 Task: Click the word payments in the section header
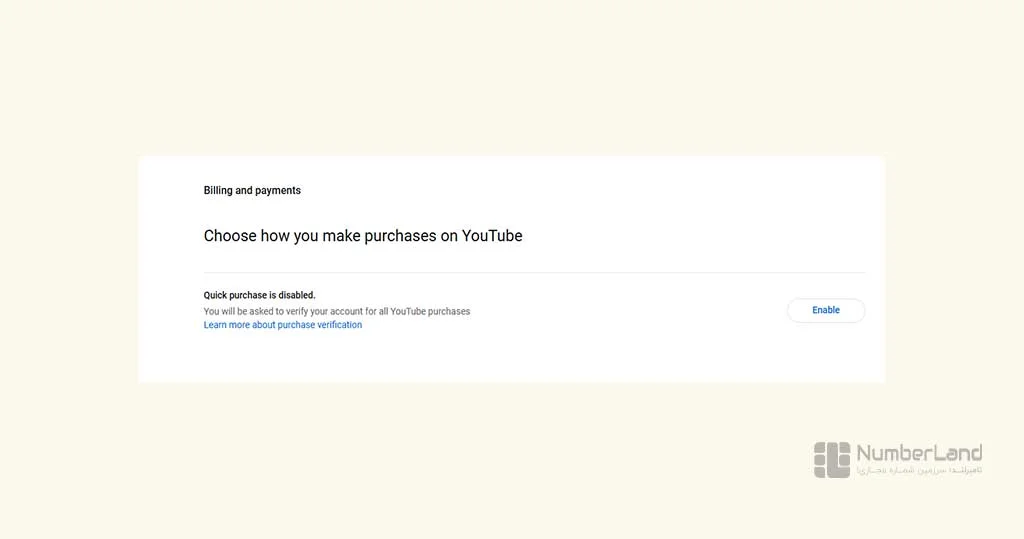point(278,191)
